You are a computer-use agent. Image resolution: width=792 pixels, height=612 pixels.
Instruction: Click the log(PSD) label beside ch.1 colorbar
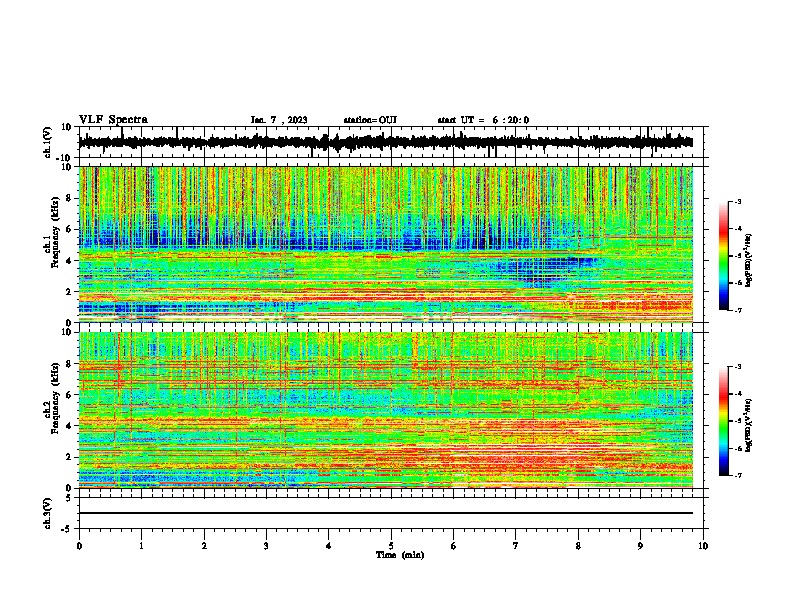pos(749,260)
